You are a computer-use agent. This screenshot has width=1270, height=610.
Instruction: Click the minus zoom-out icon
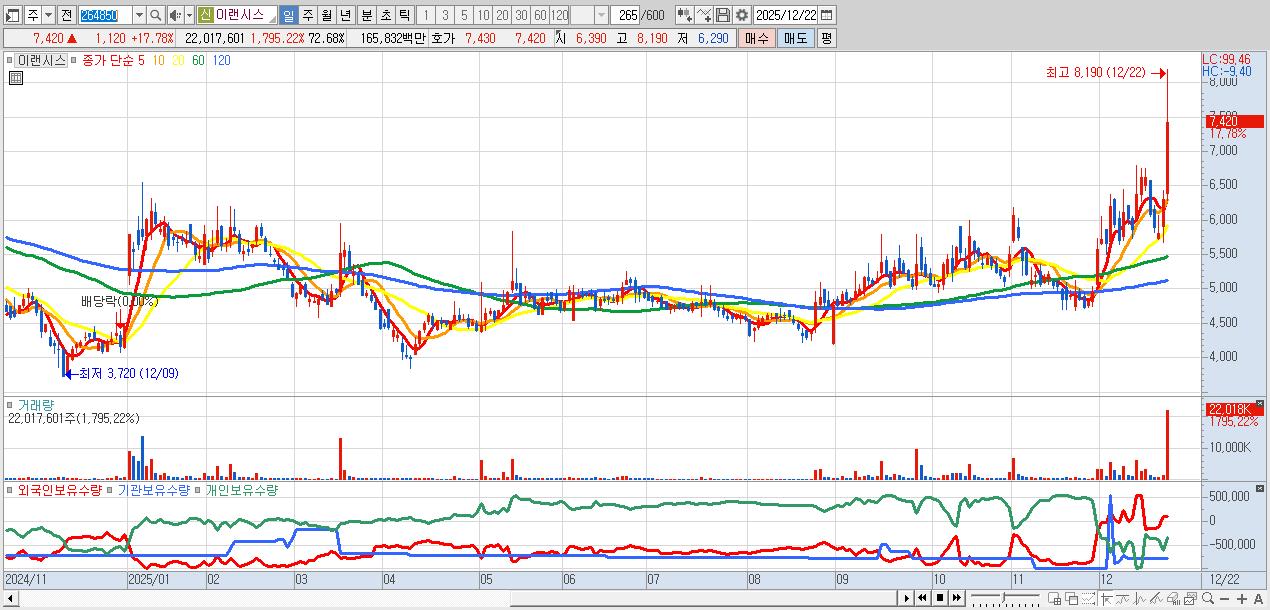[1224, 598]
